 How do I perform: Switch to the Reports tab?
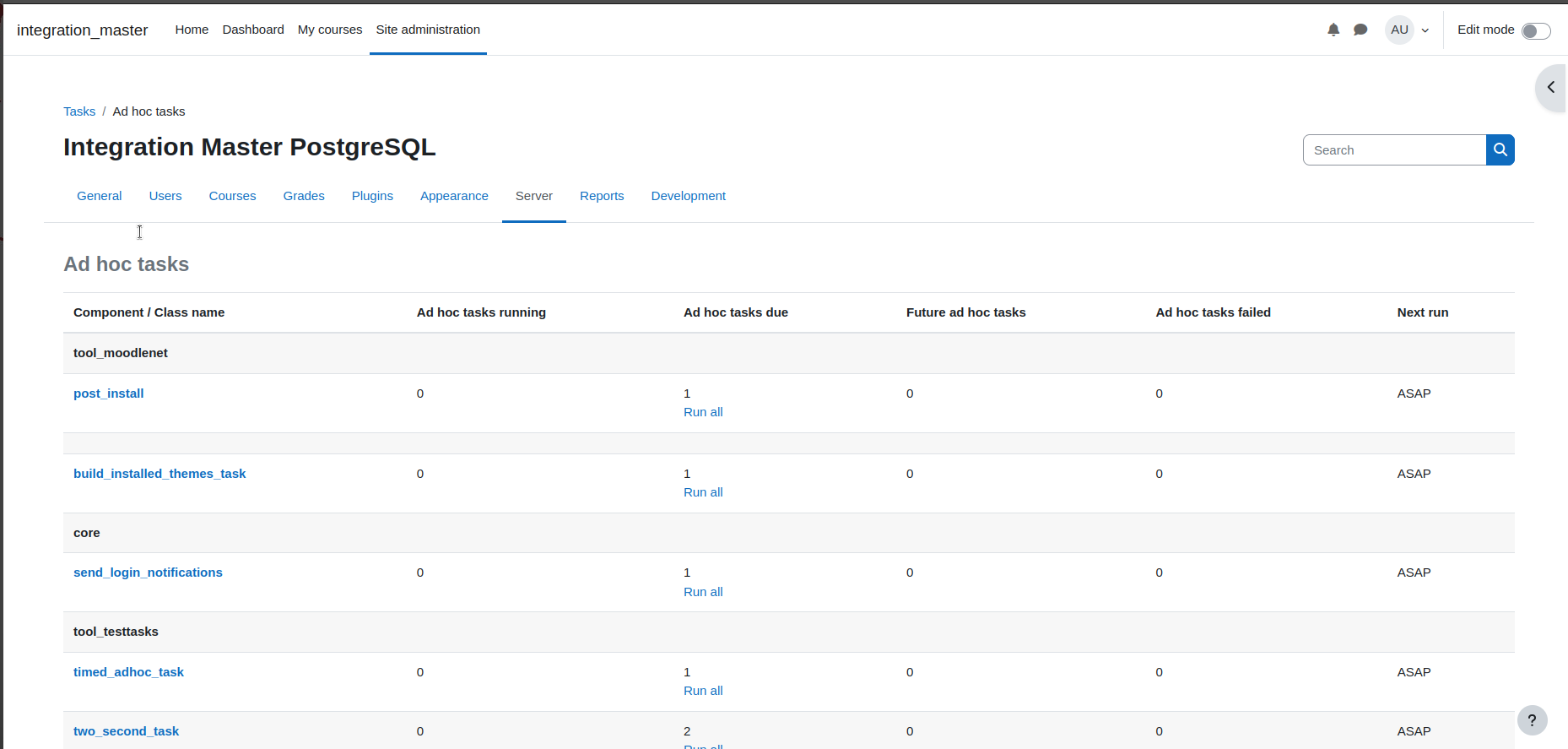[602, 196]
